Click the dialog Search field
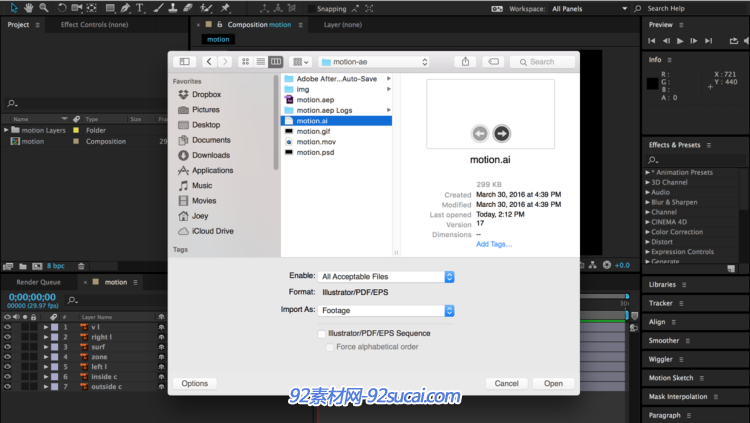This screenshot has height=423, width=750. 542,62
